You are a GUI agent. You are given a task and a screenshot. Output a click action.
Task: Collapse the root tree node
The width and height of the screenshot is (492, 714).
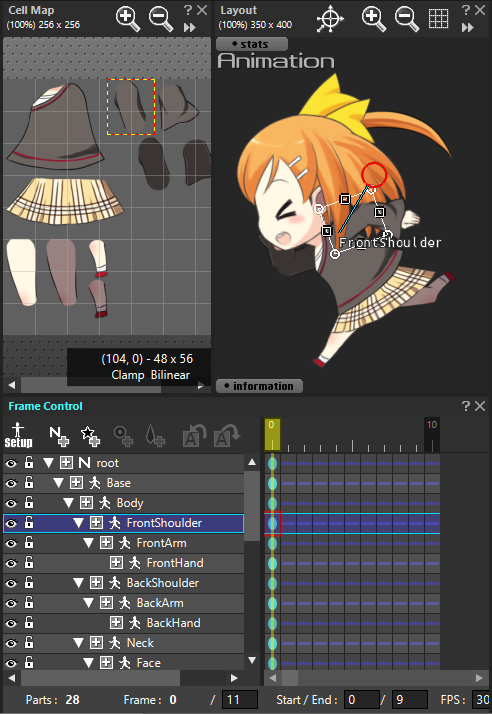(x=49, y=463)
